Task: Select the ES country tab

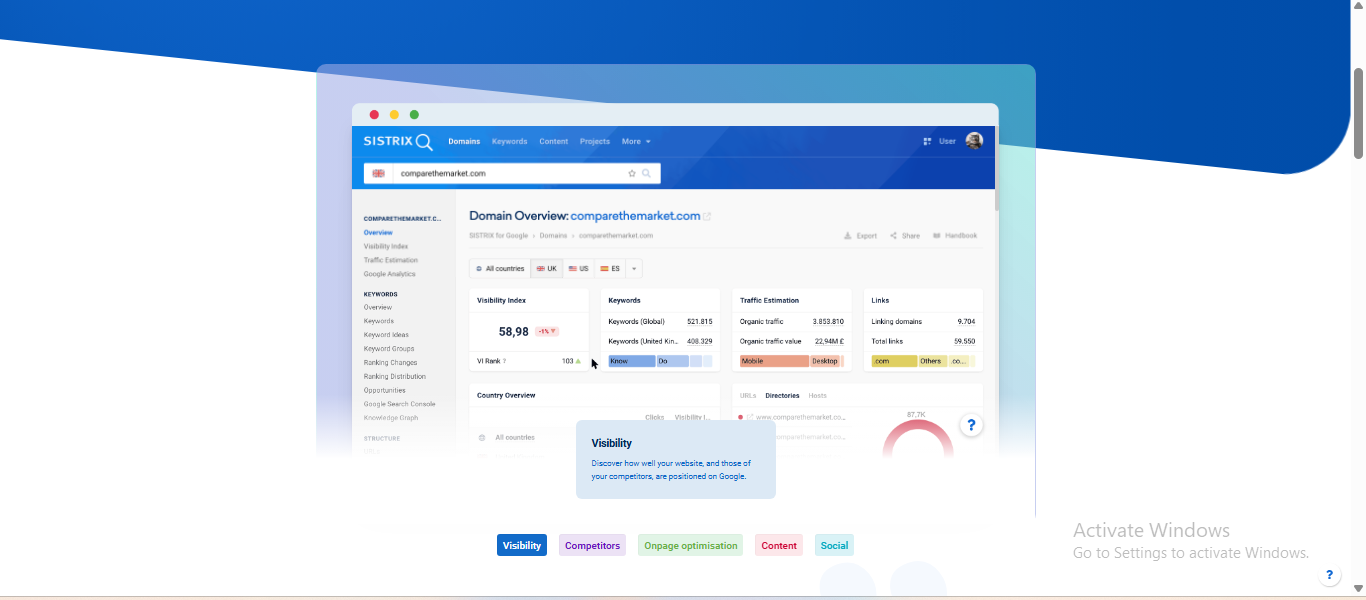Action: coord(610,268)
